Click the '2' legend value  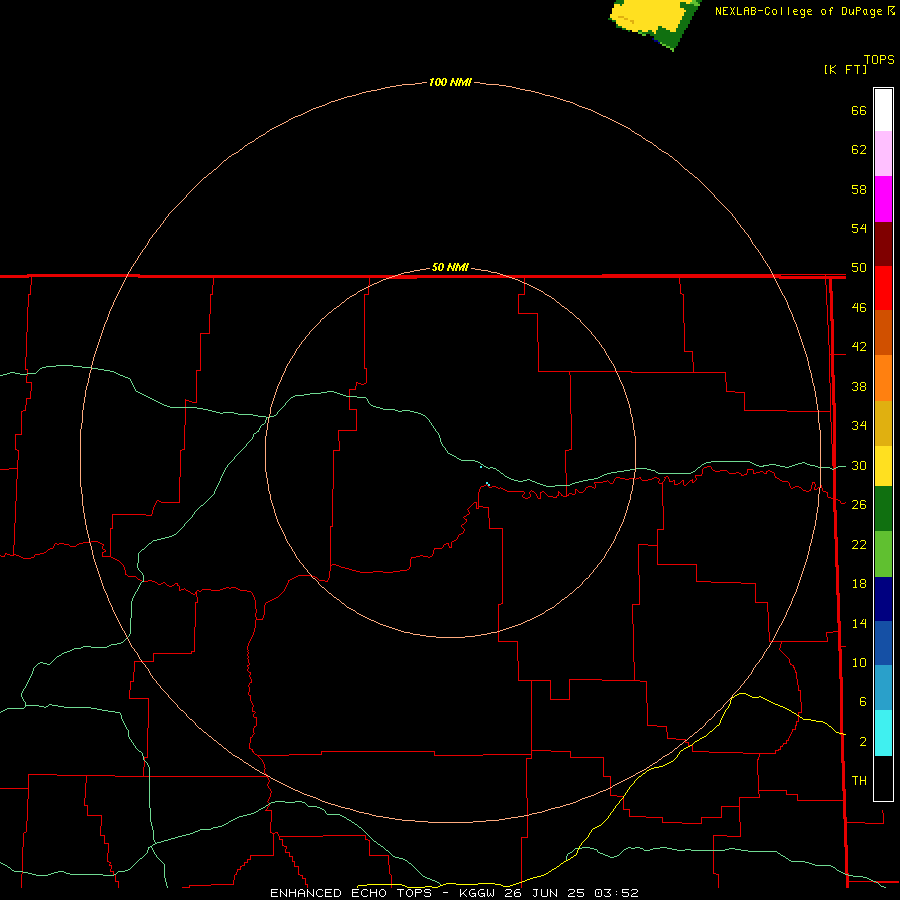pyautogui.click(x=862, y=742)
